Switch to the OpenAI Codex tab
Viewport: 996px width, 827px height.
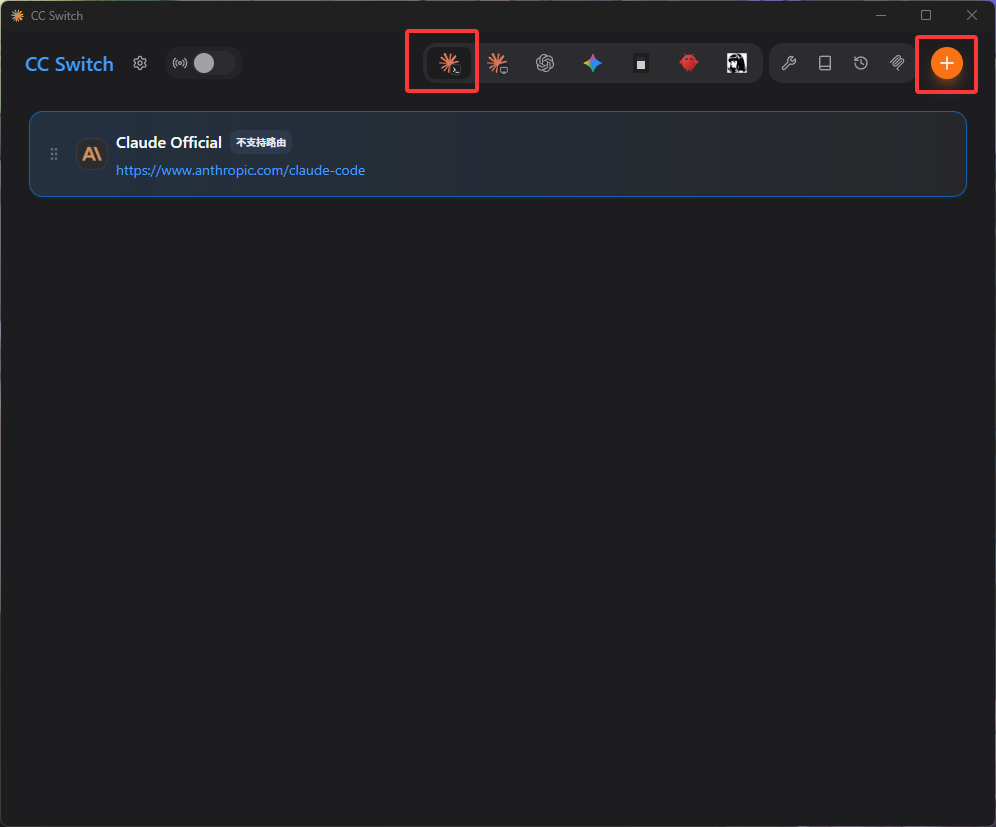pos(545,63)
